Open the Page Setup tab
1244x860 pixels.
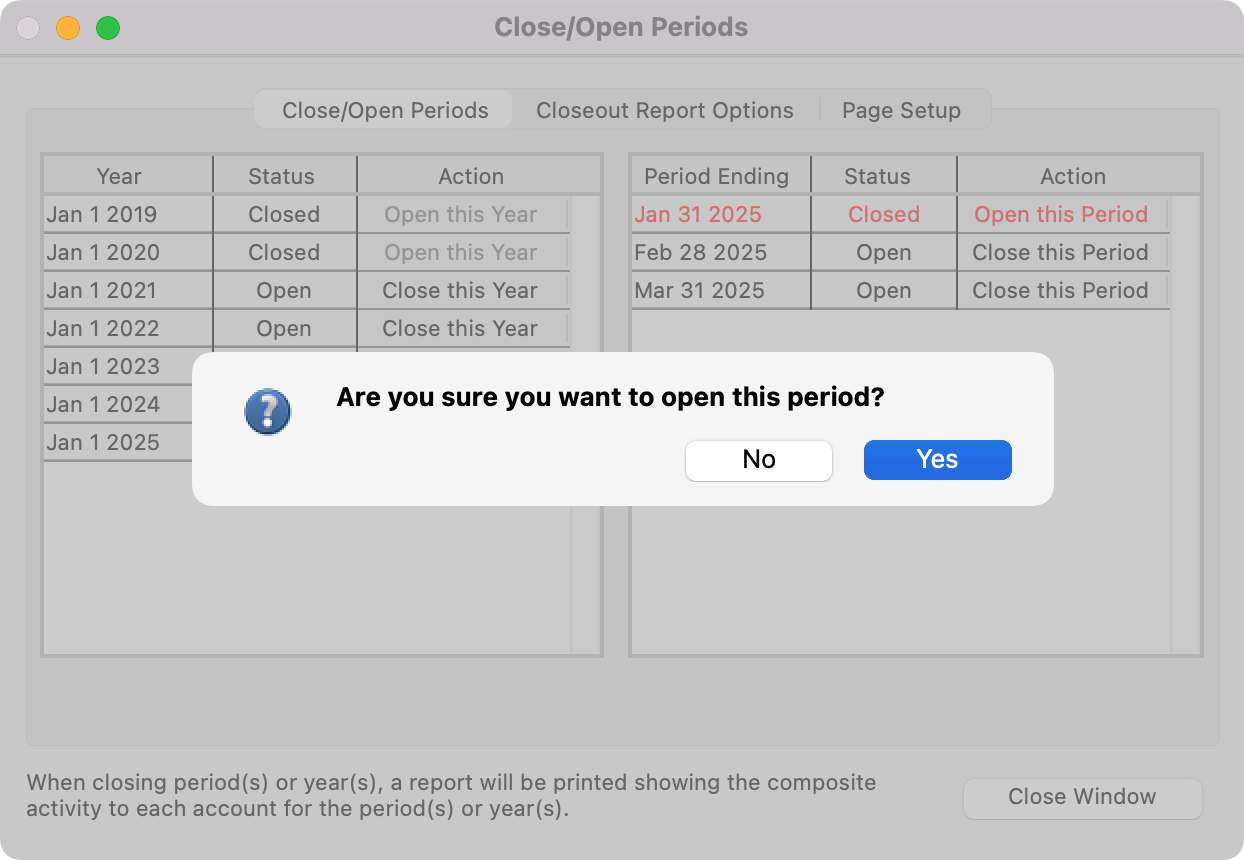click(x=900, y=110)
